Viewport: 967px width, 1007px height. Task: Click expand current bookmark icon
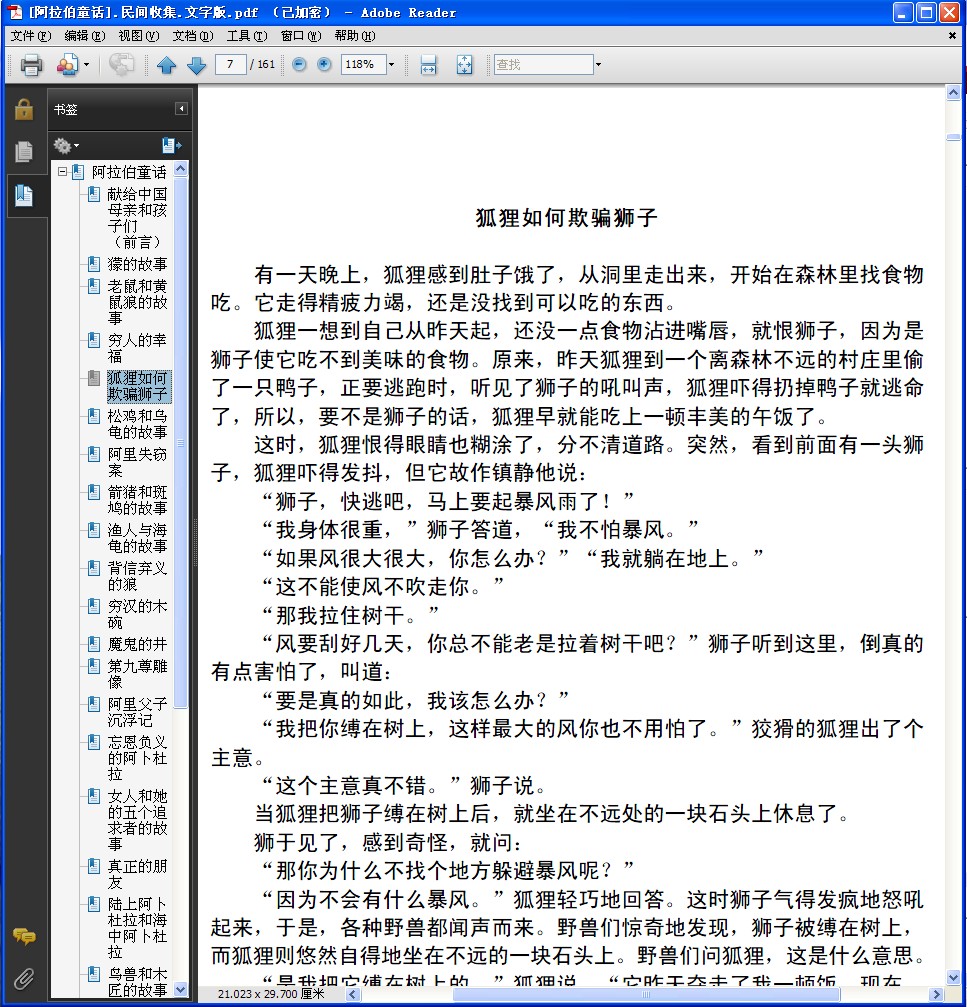(171, 146)
